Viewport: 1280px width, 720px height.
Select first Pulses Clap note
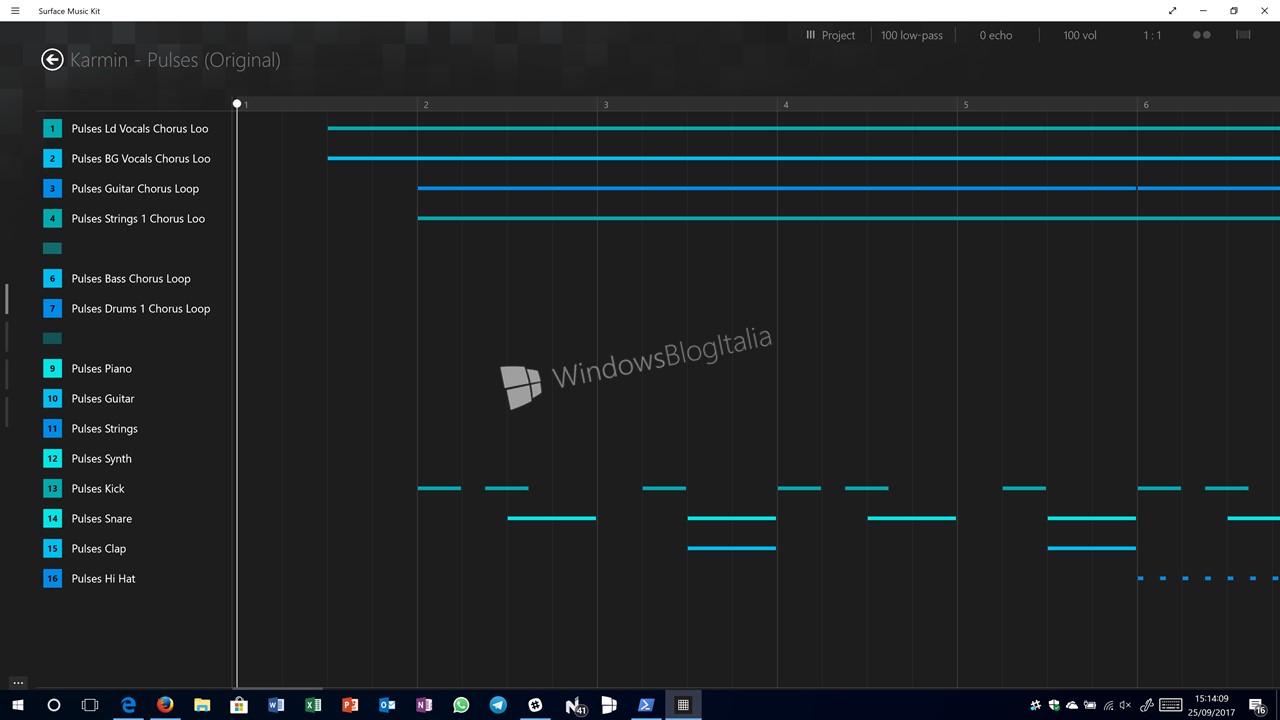pyautogui.click(x=731, y=548)
